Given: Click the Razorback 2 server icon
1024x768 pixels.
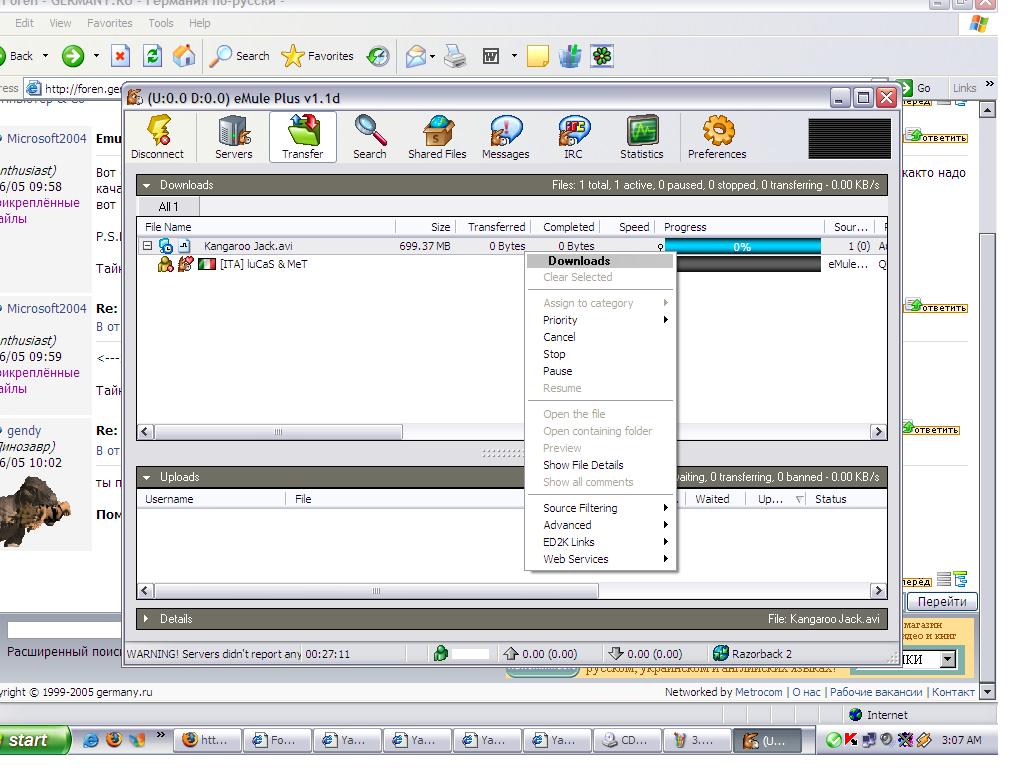Looking at the screenshot, I should [720, 653].
